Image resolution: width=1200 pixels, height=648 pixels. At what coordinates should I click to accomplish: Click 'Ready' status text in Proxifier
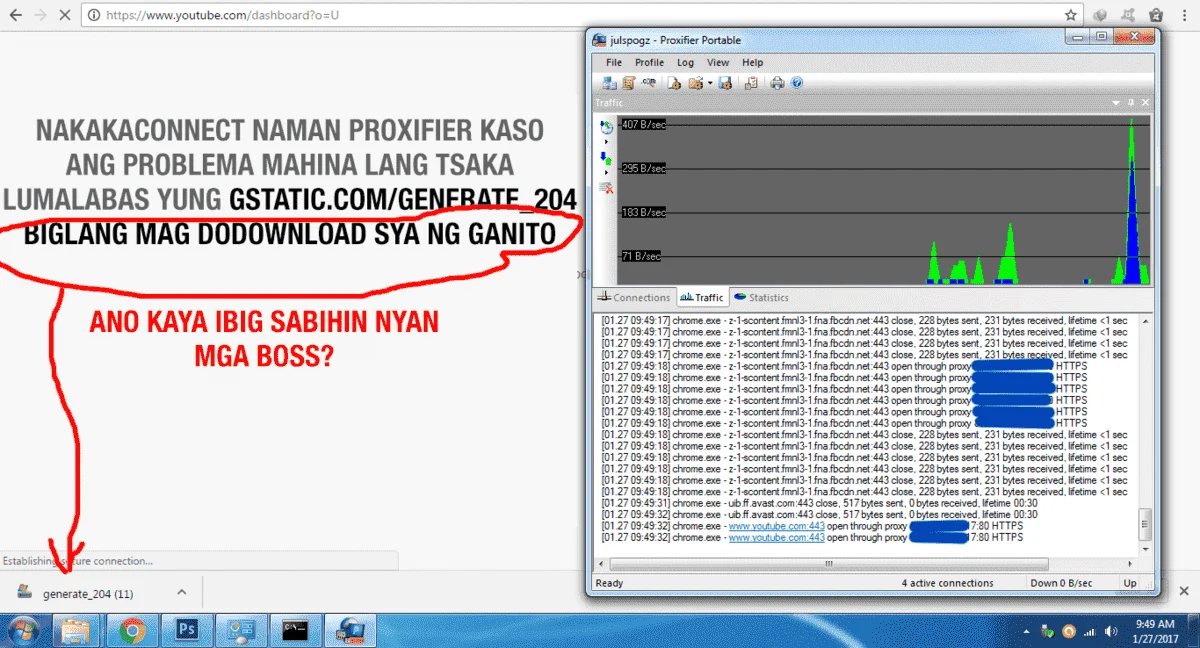(x=609, y=583)
